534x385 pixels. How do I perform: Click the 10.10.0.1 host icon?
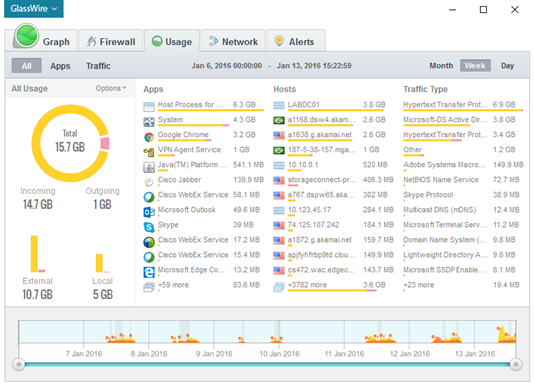click(279, 165)
